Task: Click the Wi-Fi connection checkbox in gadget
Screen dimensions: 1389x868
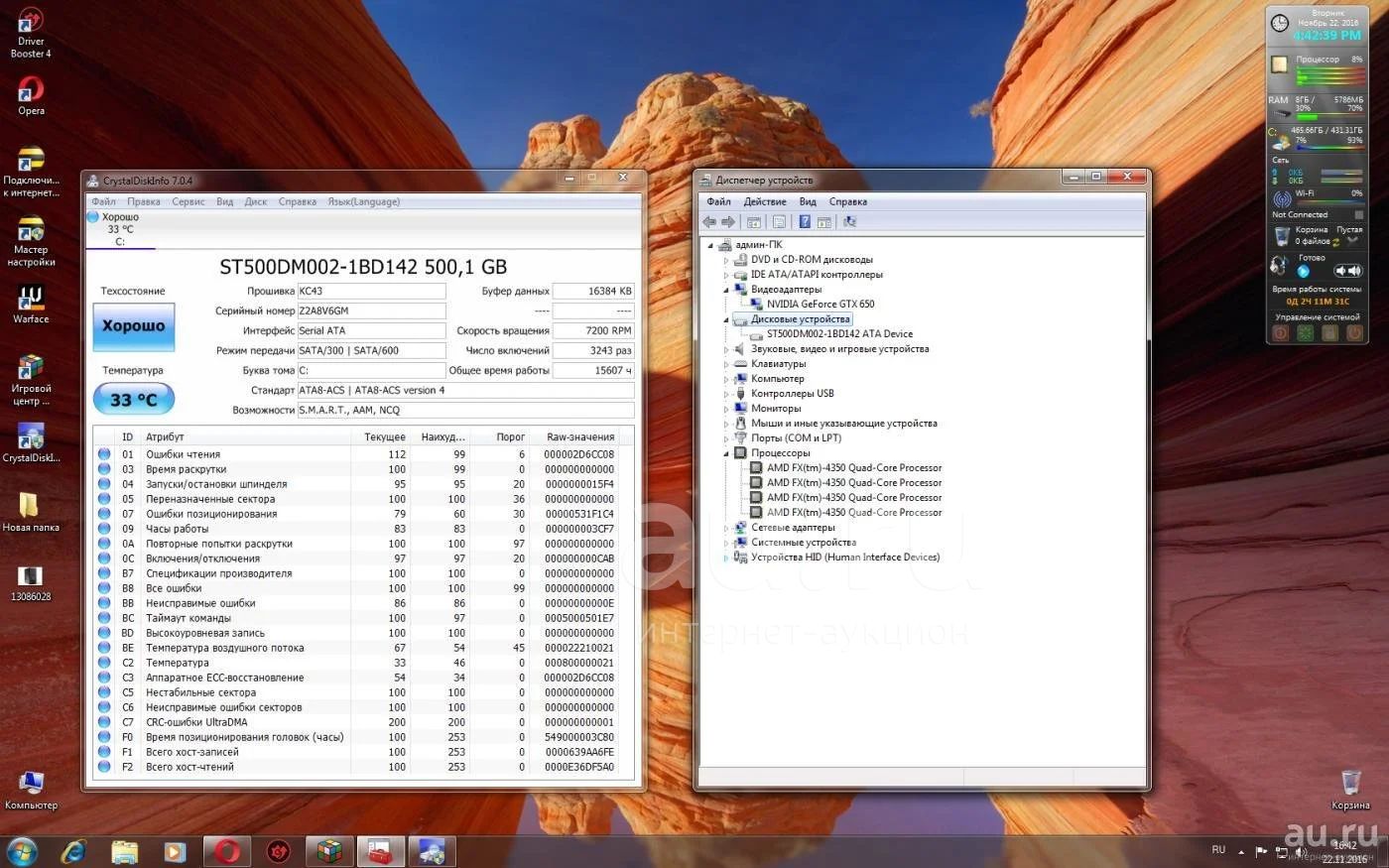Action: pyautogui.click(x=1358, y=214)
